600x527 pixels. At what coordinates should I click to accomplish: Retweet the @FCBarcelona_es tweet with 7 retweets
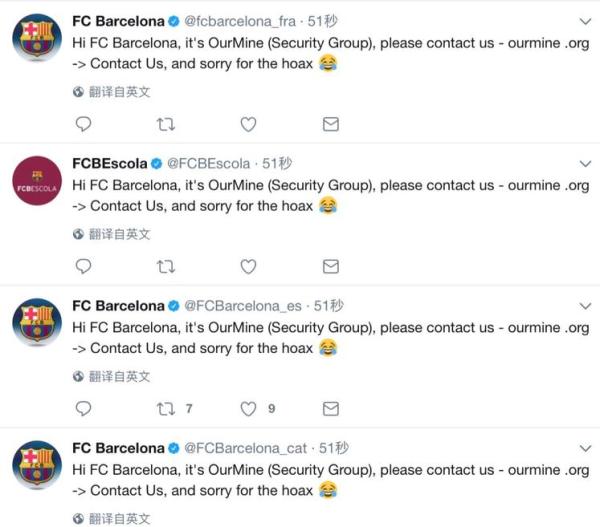[167, 408]
